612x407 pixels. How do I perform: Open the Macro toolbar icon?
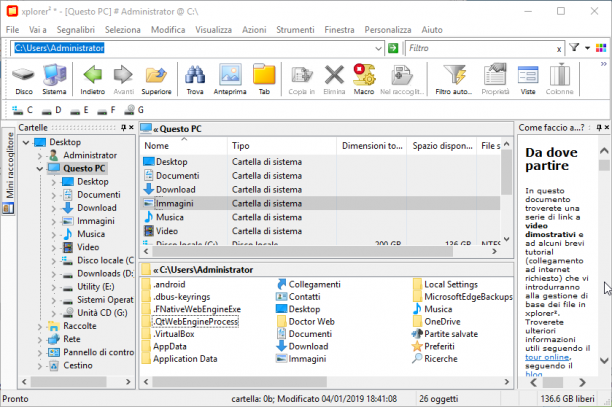point(364,80)
